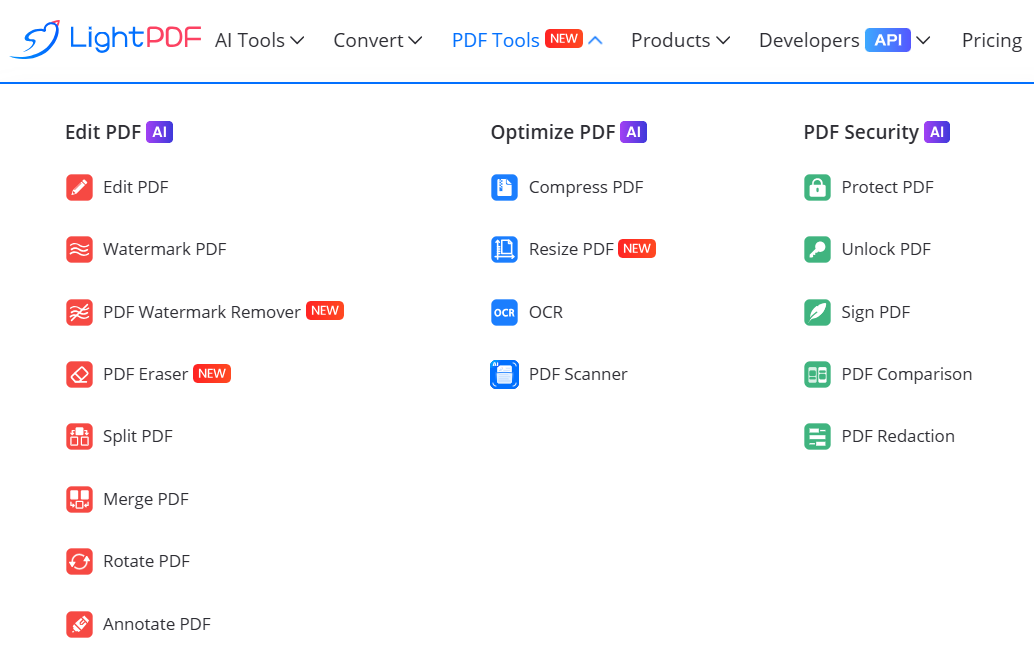
Task: Click the PDF Scanner icon
Action: pyautogui.click(x=504, y=373)
